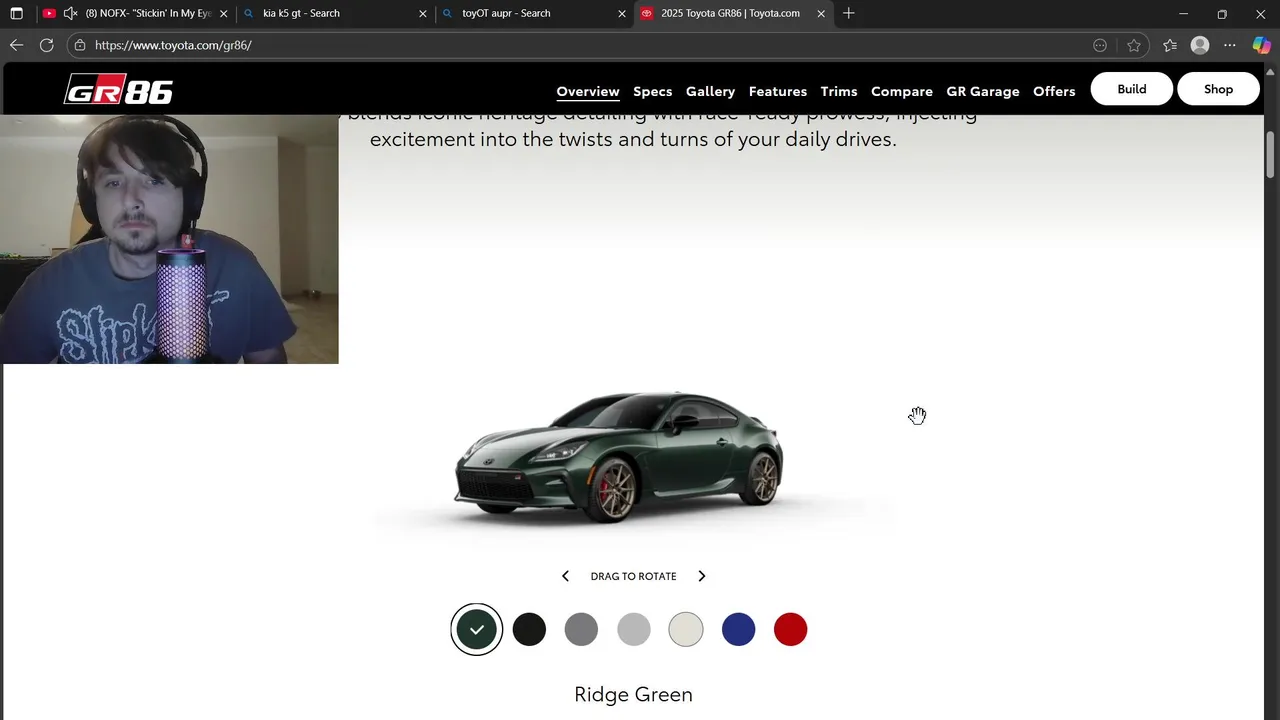Image resolution: width=1280 pixels, height=720 pixels.
Task: Open the Features section
Action: (777, 91)
